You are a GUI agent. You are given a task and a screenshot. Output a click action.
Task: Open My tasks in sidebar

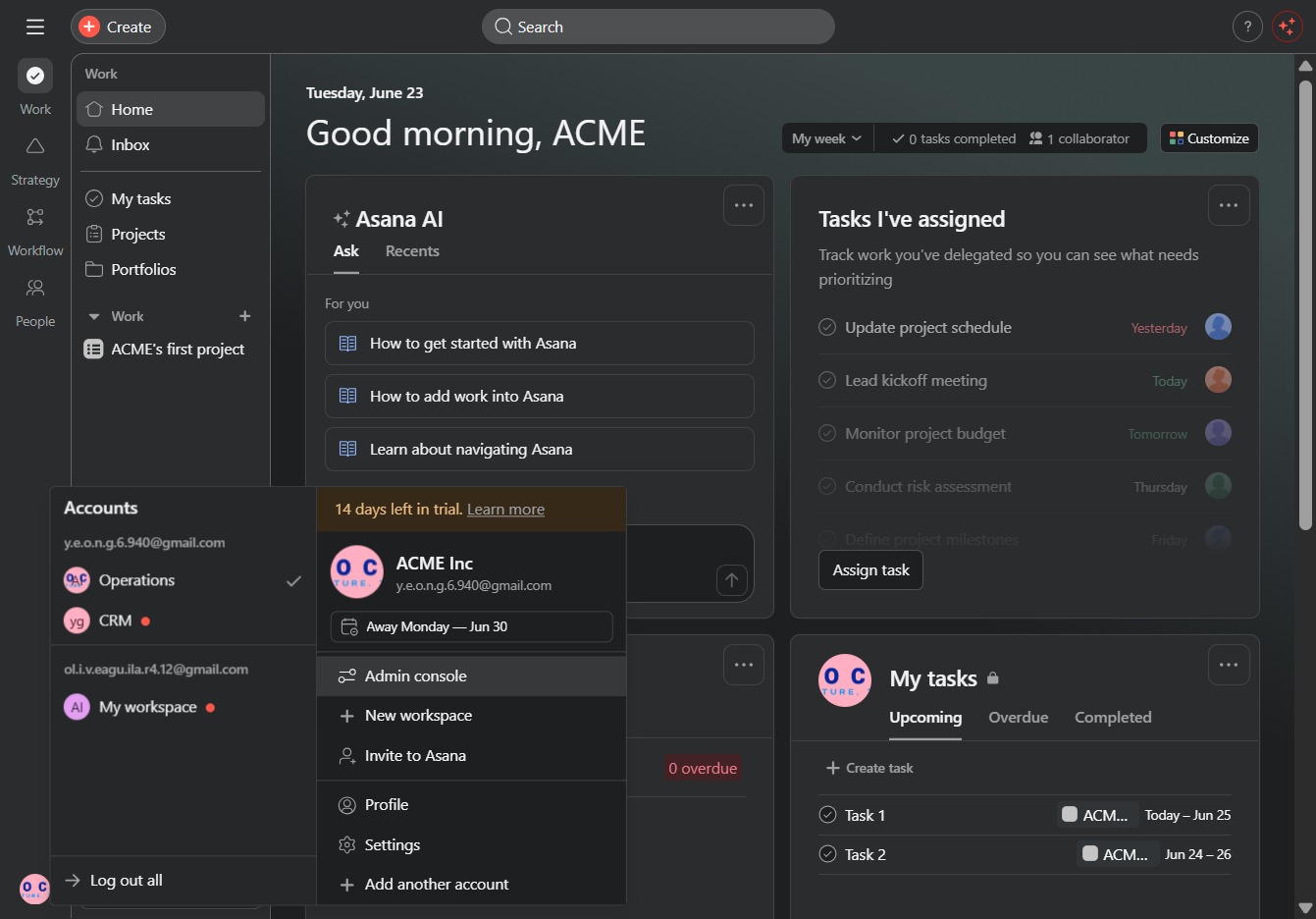click(171, 198)
